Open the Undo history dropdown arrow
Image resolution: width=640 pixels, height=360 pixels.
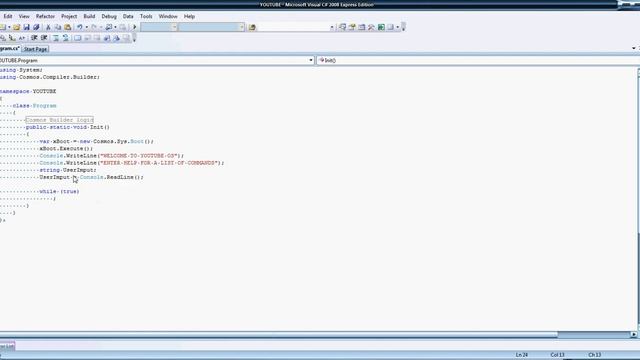click(x=87, y=27)
